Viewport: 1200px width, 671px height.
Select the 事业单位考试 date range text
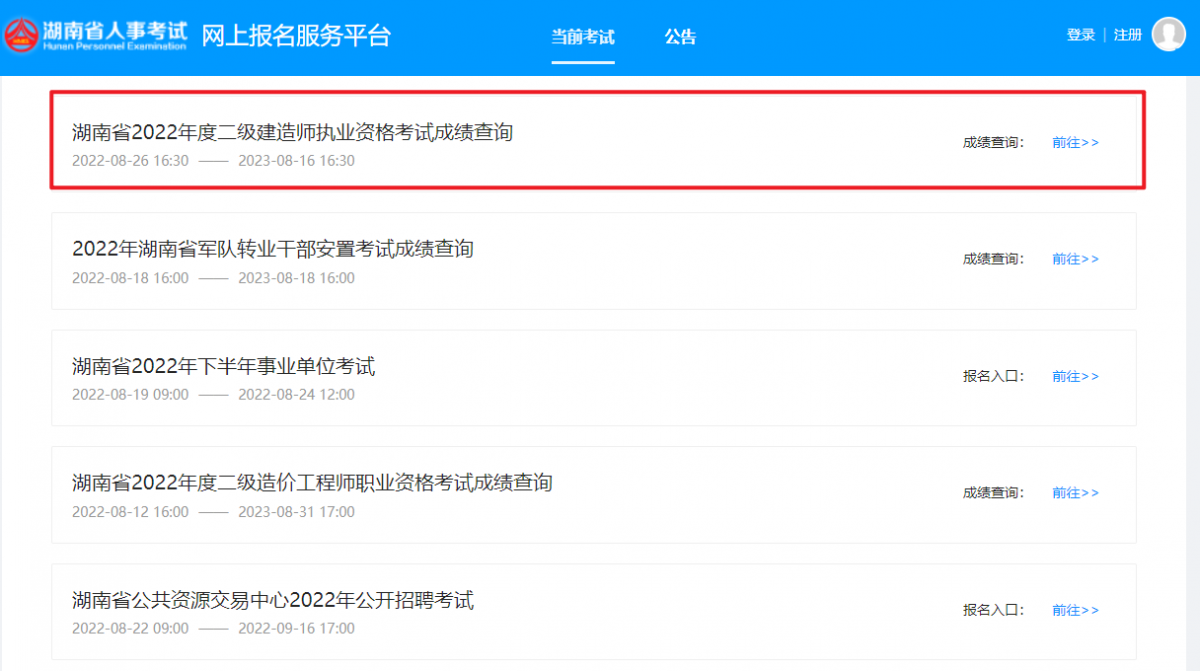[x=213, y=395]
